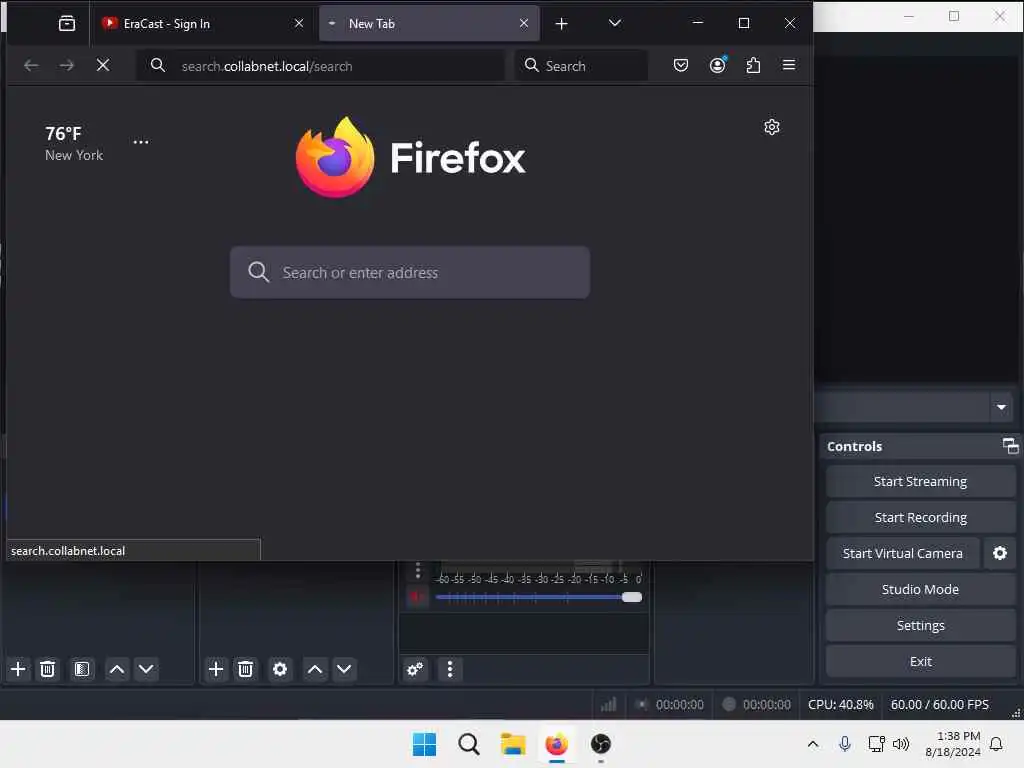Click OBS Studio icon in taskbar
This screenshot has height=768, width=1024.
(600, 744)
